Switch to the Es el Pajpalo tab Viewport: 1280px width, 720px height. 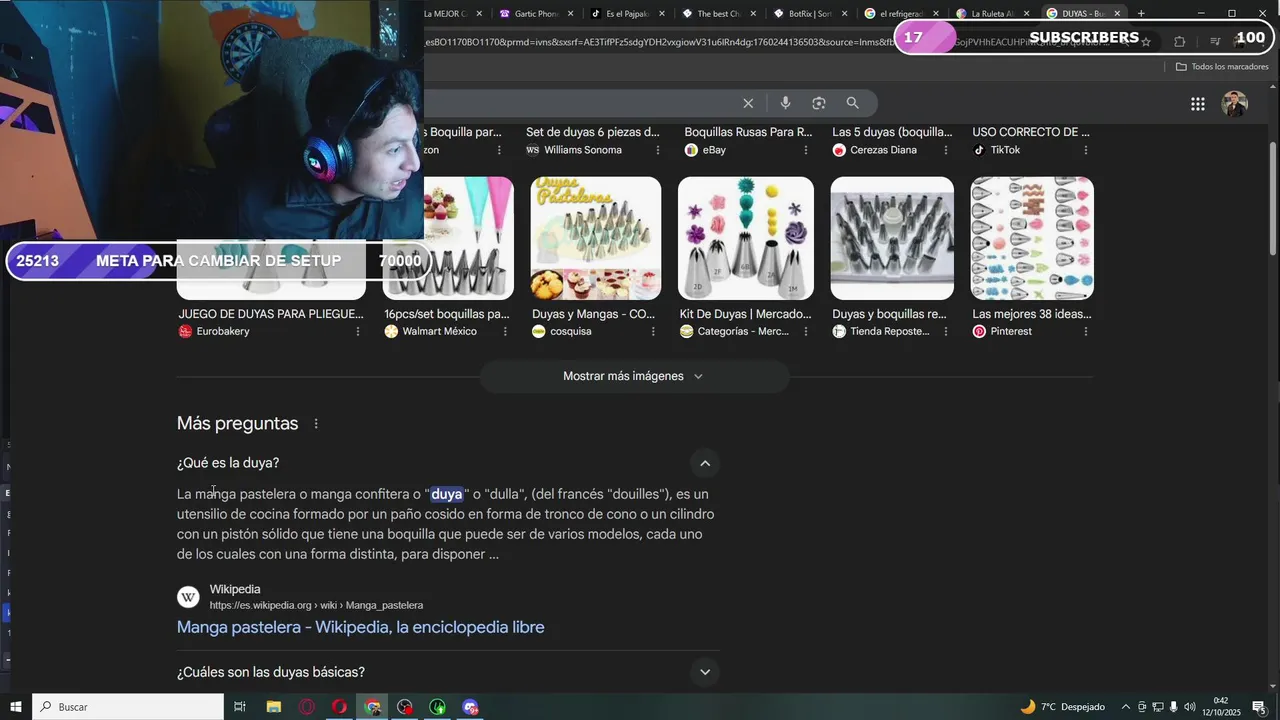627,13
